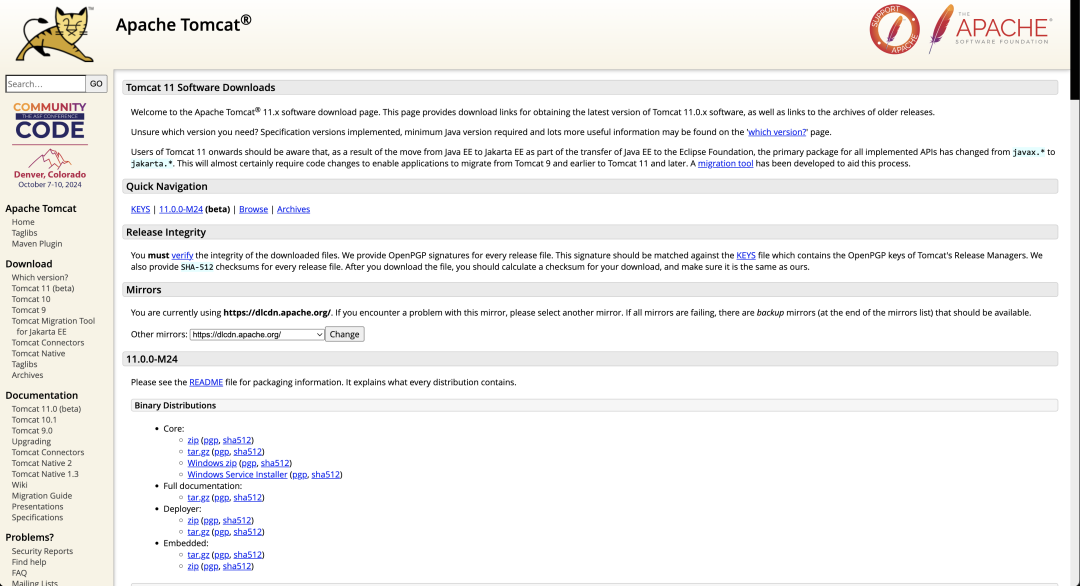This screenshot has height=586, width=1080.
Task: Click the GO search button
Action: click(96, 84)
